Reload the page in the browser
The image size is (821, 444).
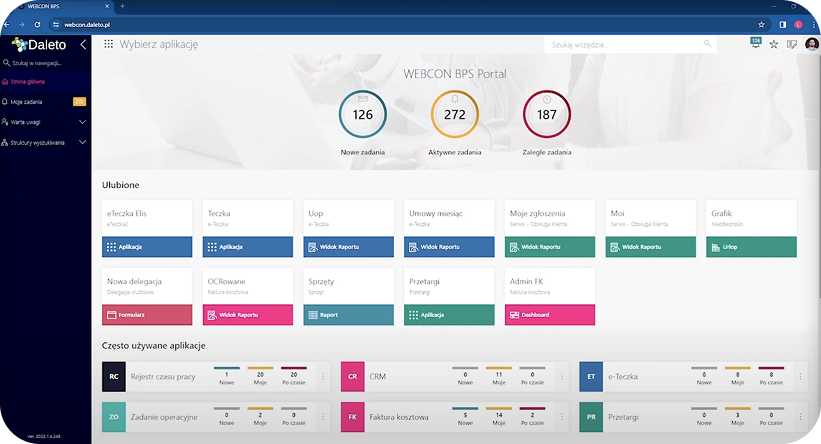(37, 25)
